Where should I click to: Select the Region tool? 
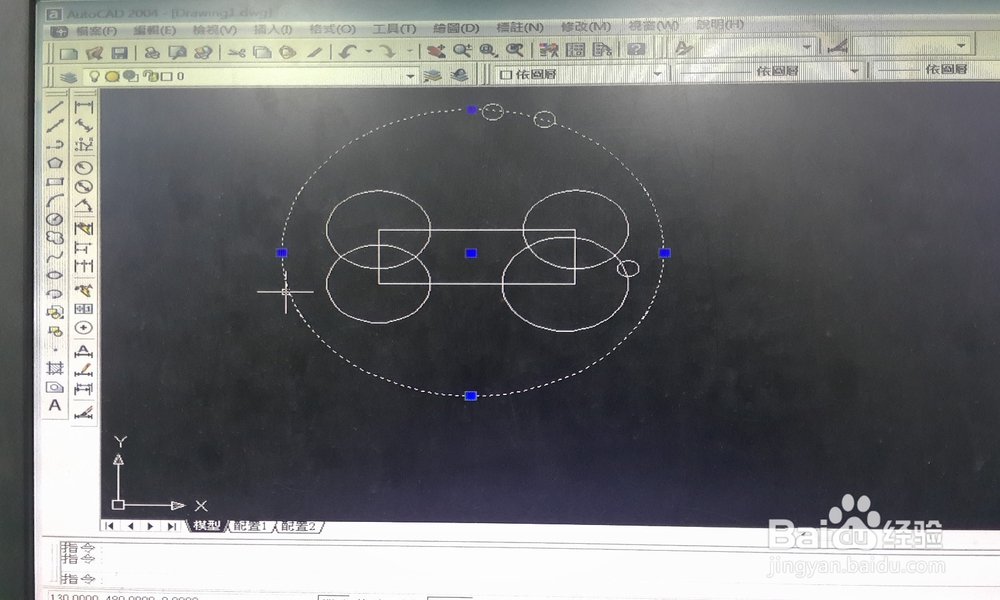[x=55, y=386]
